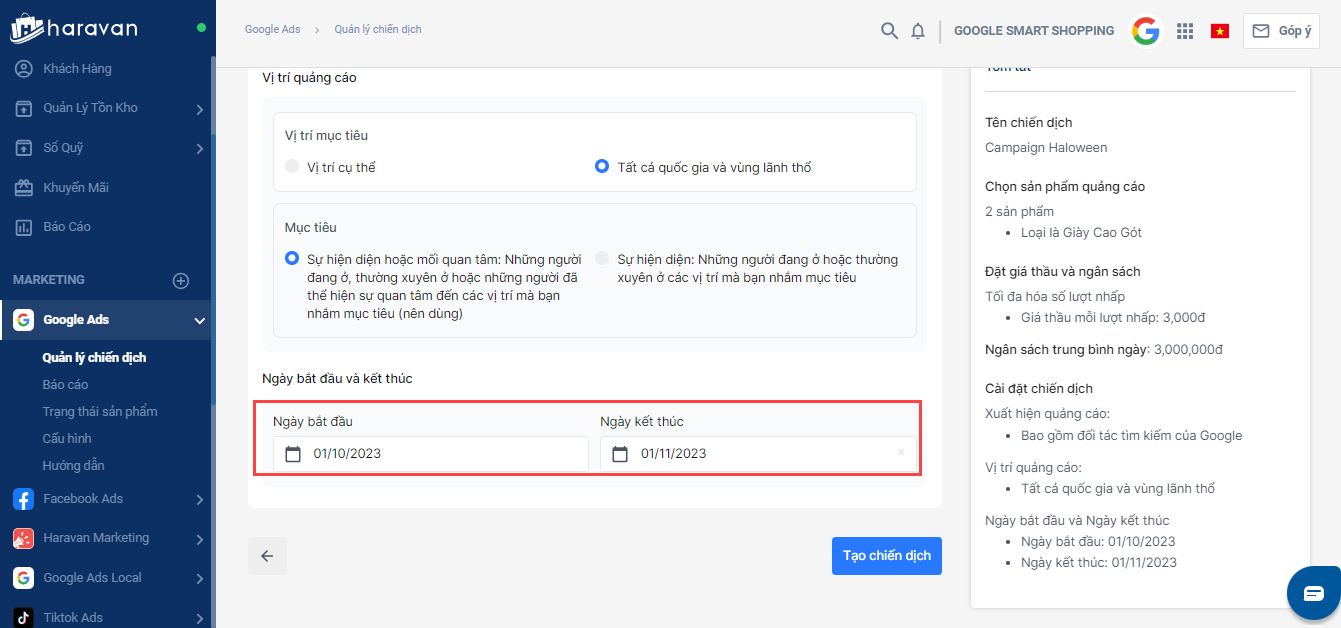The height and width of the screenshot is (628, 1341).
Task: Choose "Sự hiện diện" only target option
Action: pyautogui.click(x=602, y=258)
